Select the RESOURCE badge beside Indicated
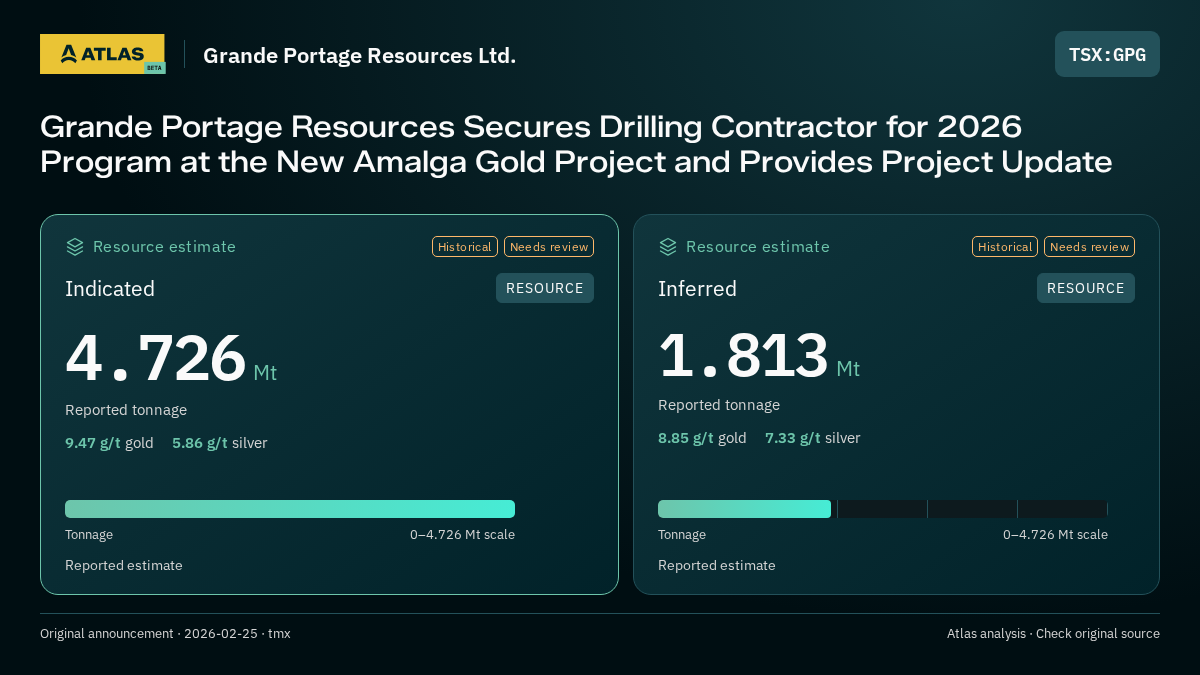Screen dimensions: 1200x675 point(545,288)
